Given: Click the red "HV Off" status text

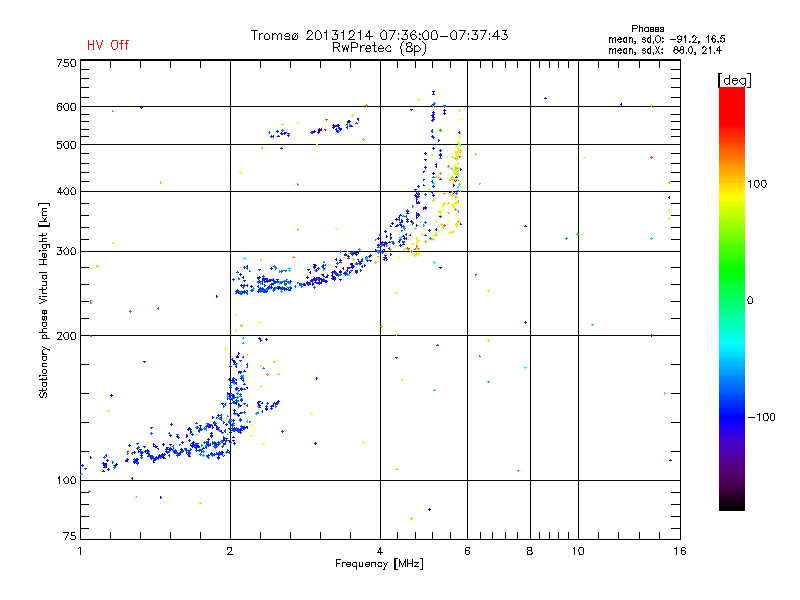Looking at the screenshot, I should [108, 45].
